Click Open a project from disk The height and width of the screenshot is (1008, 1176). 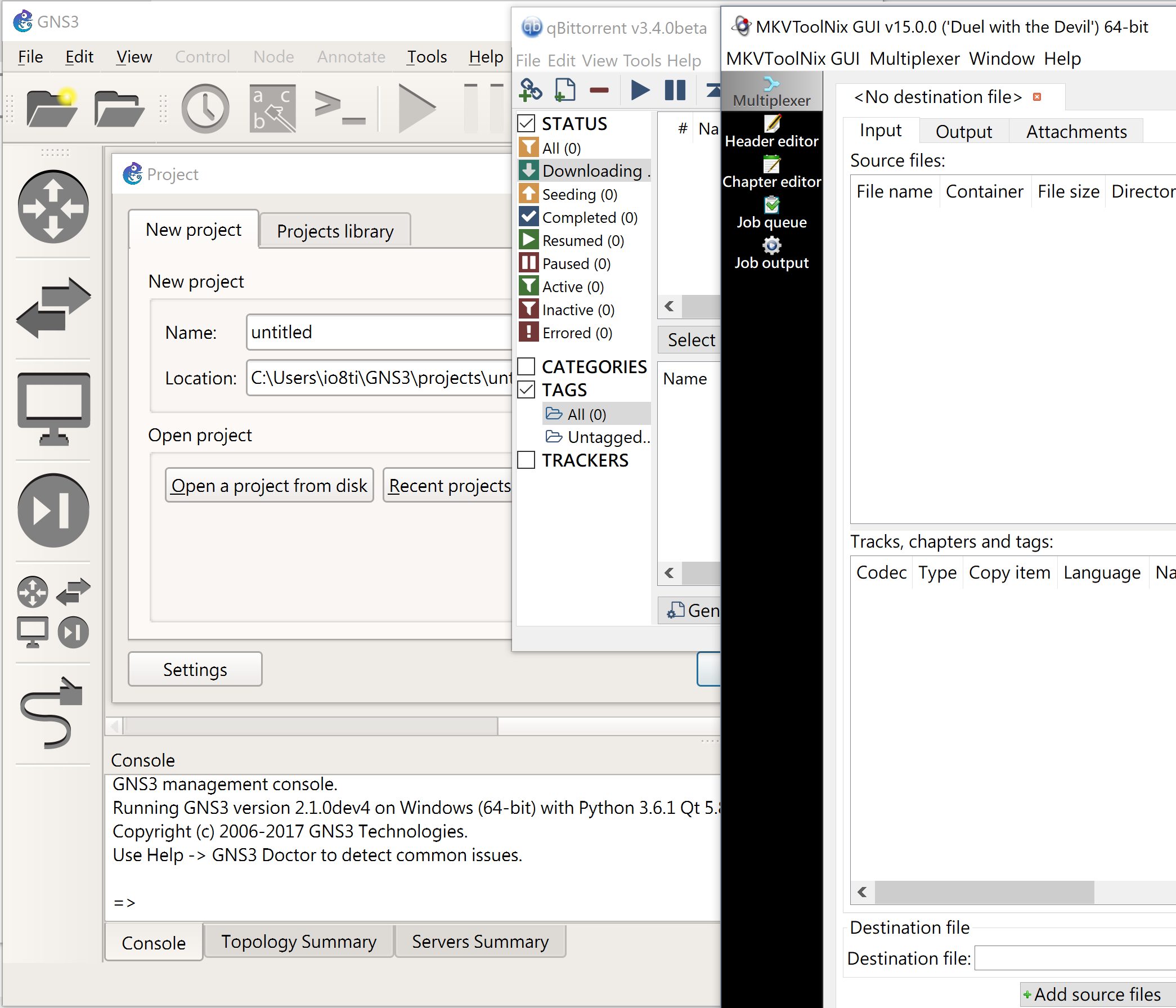coord(269,485)
